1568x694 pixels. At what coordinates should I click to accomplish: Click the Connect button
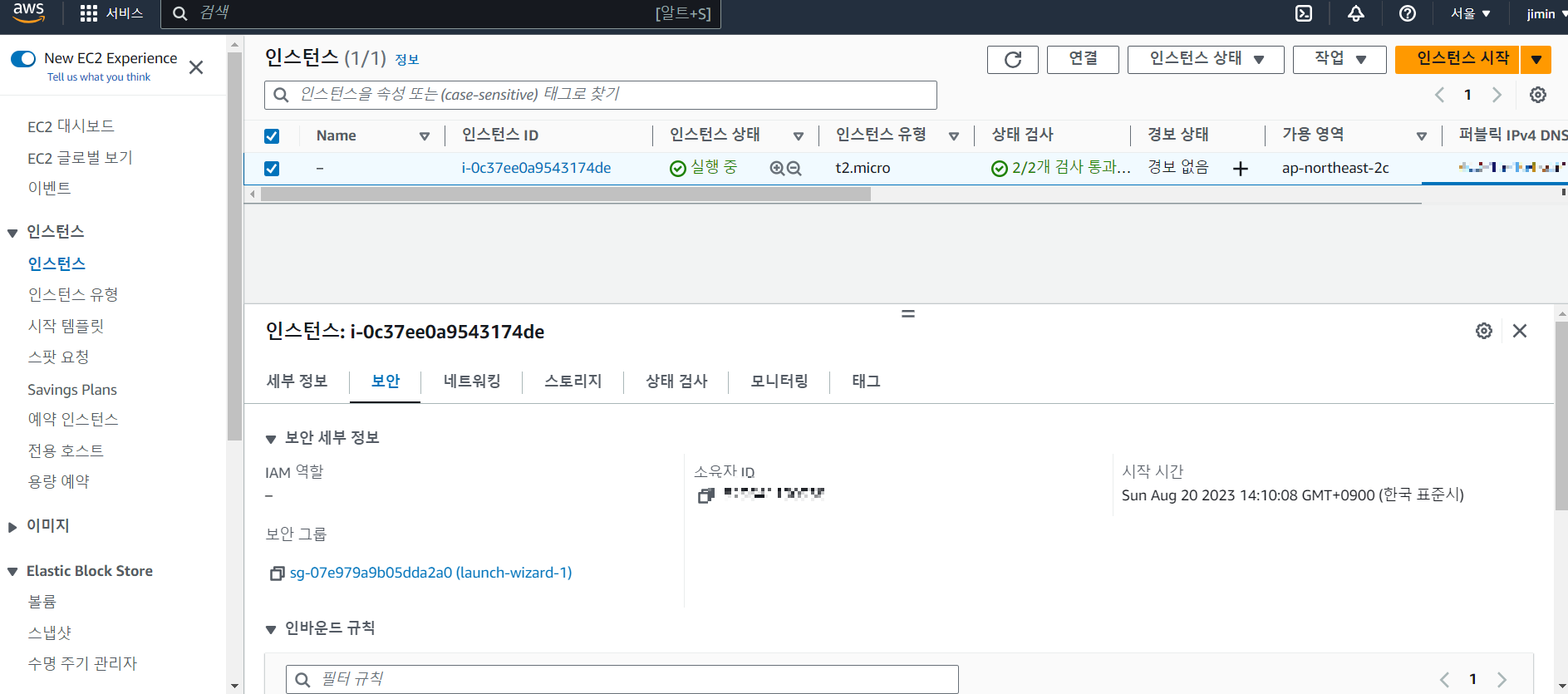pos(1083,59)
